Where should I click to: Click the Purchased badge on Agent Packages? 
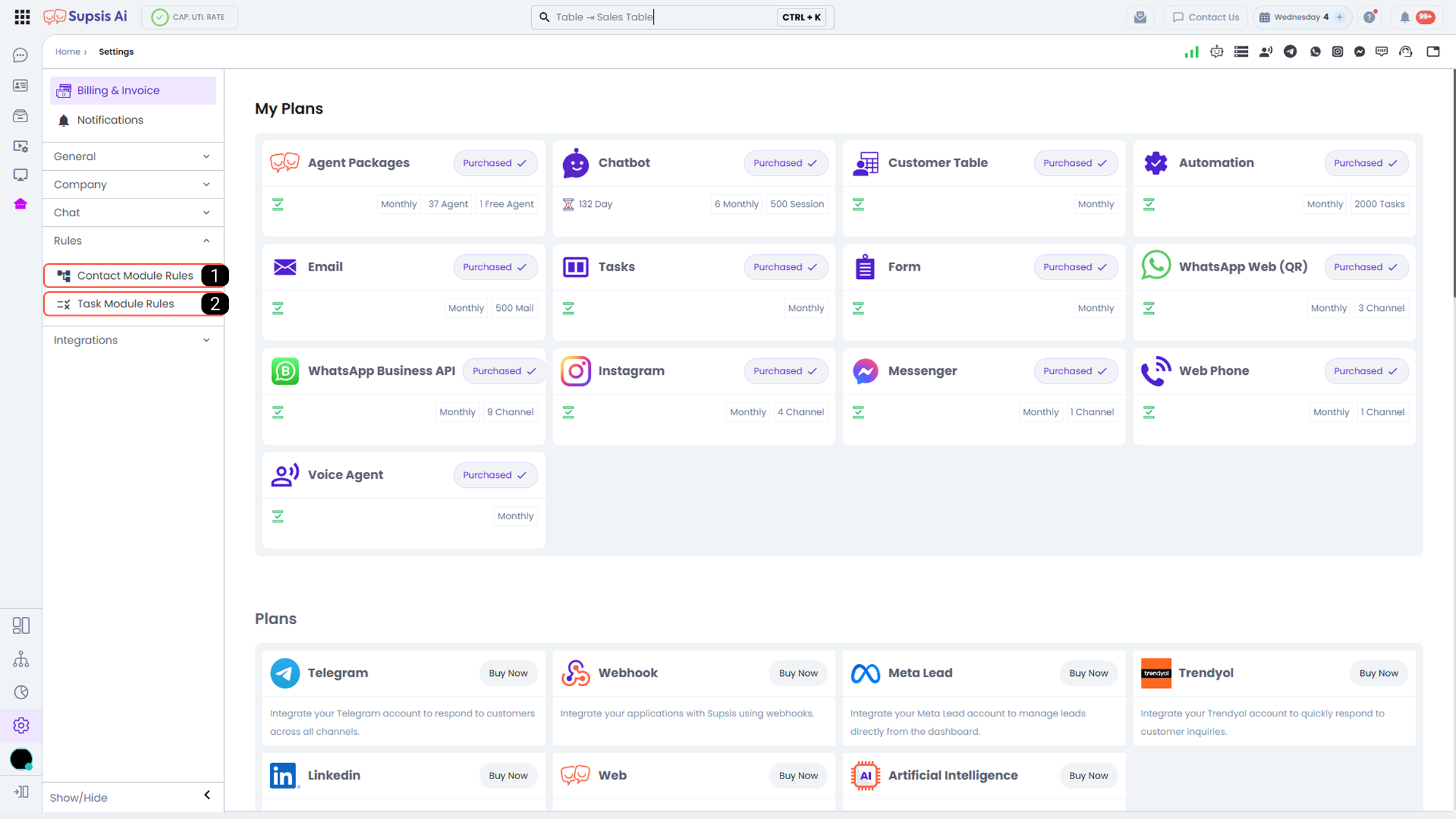495,163
